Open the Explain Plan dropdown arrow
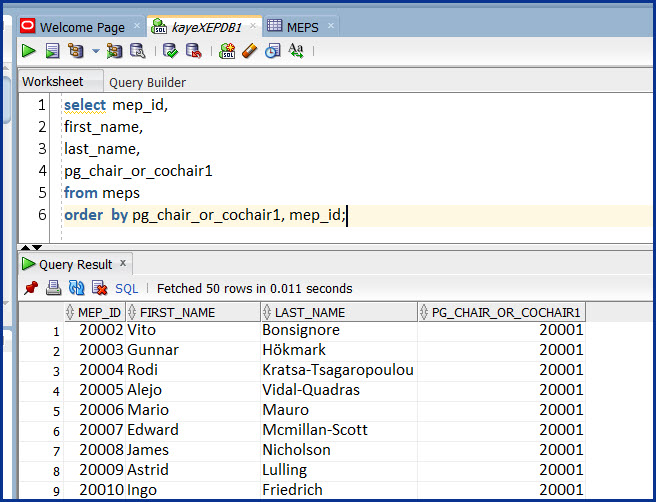656x502 pixels. [96, 51]
